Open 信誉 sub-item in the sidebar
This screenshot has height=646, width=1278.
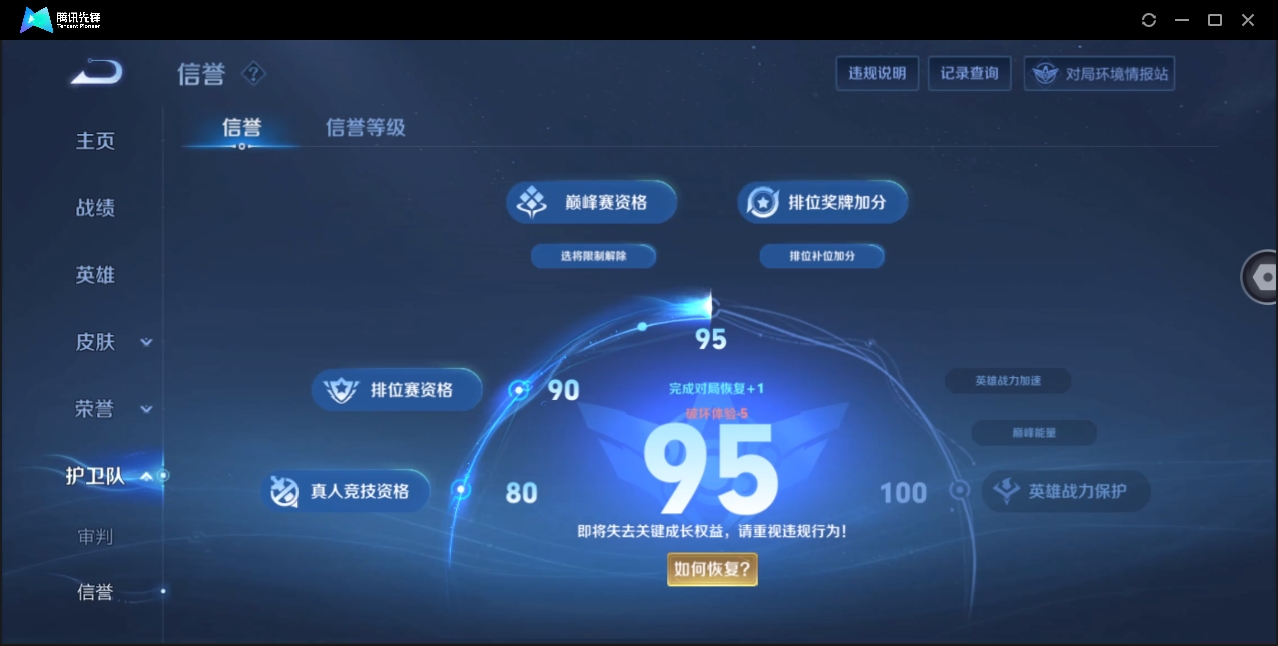coord(95,592)
